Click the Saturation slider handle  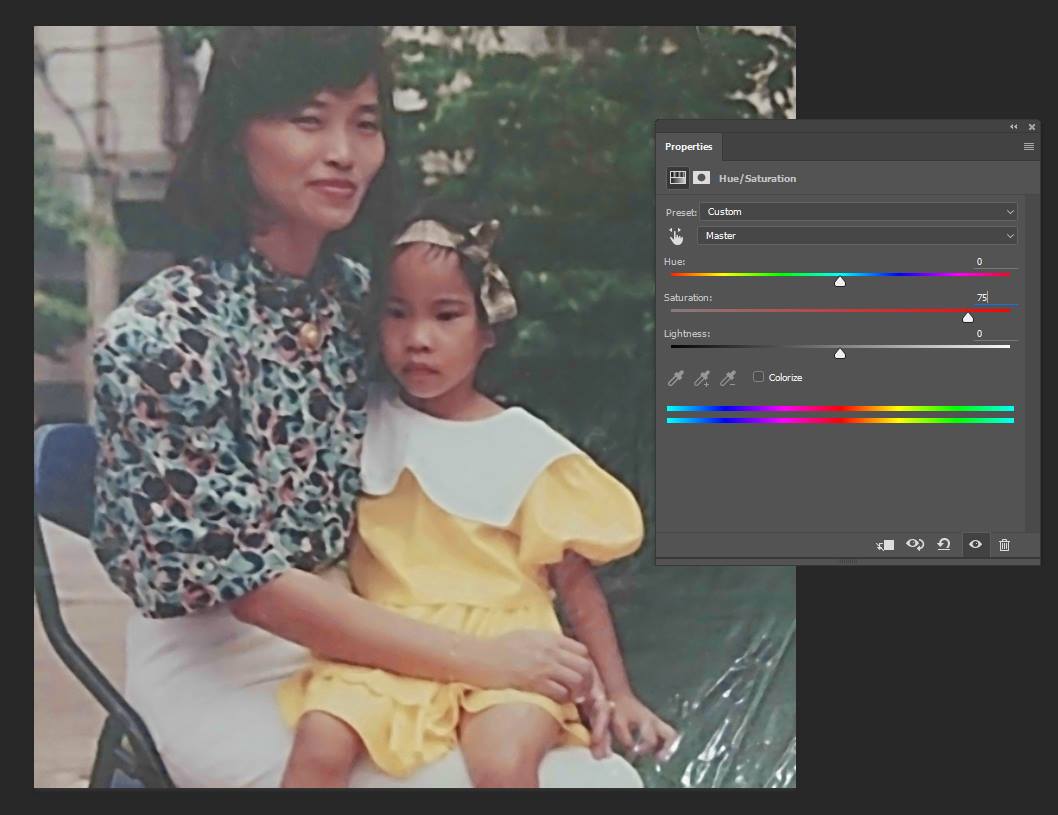tap(967, 317)
